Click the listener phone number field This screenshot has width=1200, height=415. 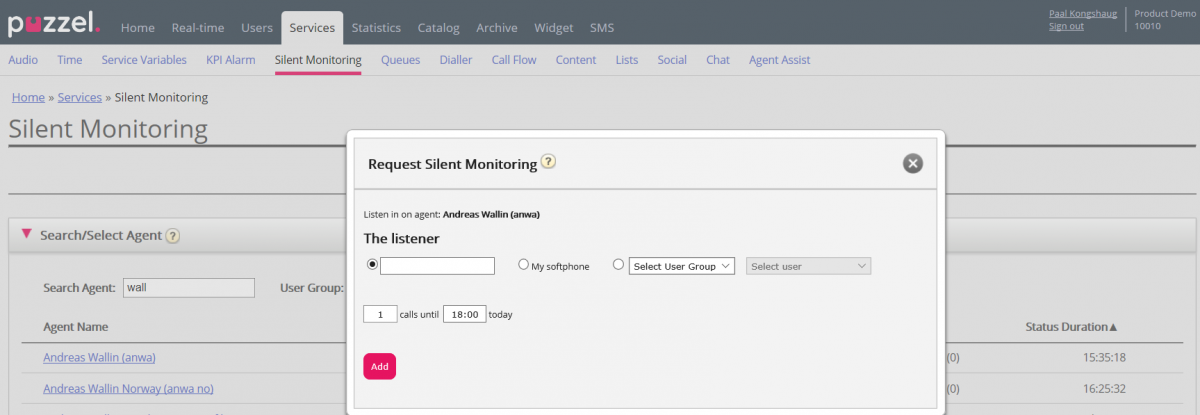[x=437, y=266]
